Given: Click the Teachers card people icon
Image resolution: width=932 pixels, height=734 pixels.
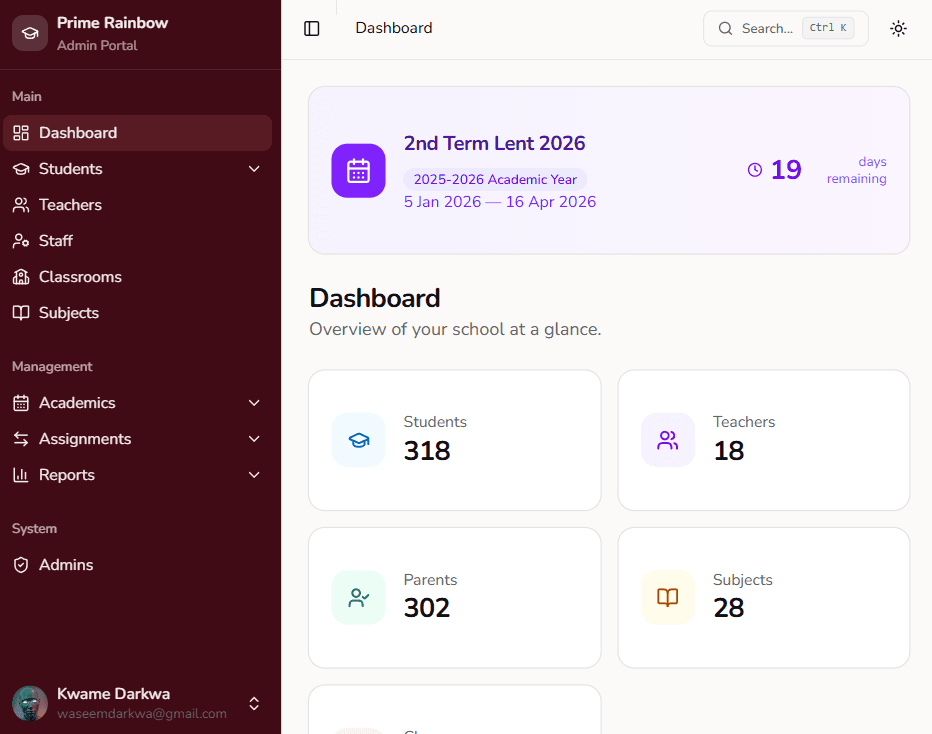Looking at the screenshot, I should tap(667, 440).
